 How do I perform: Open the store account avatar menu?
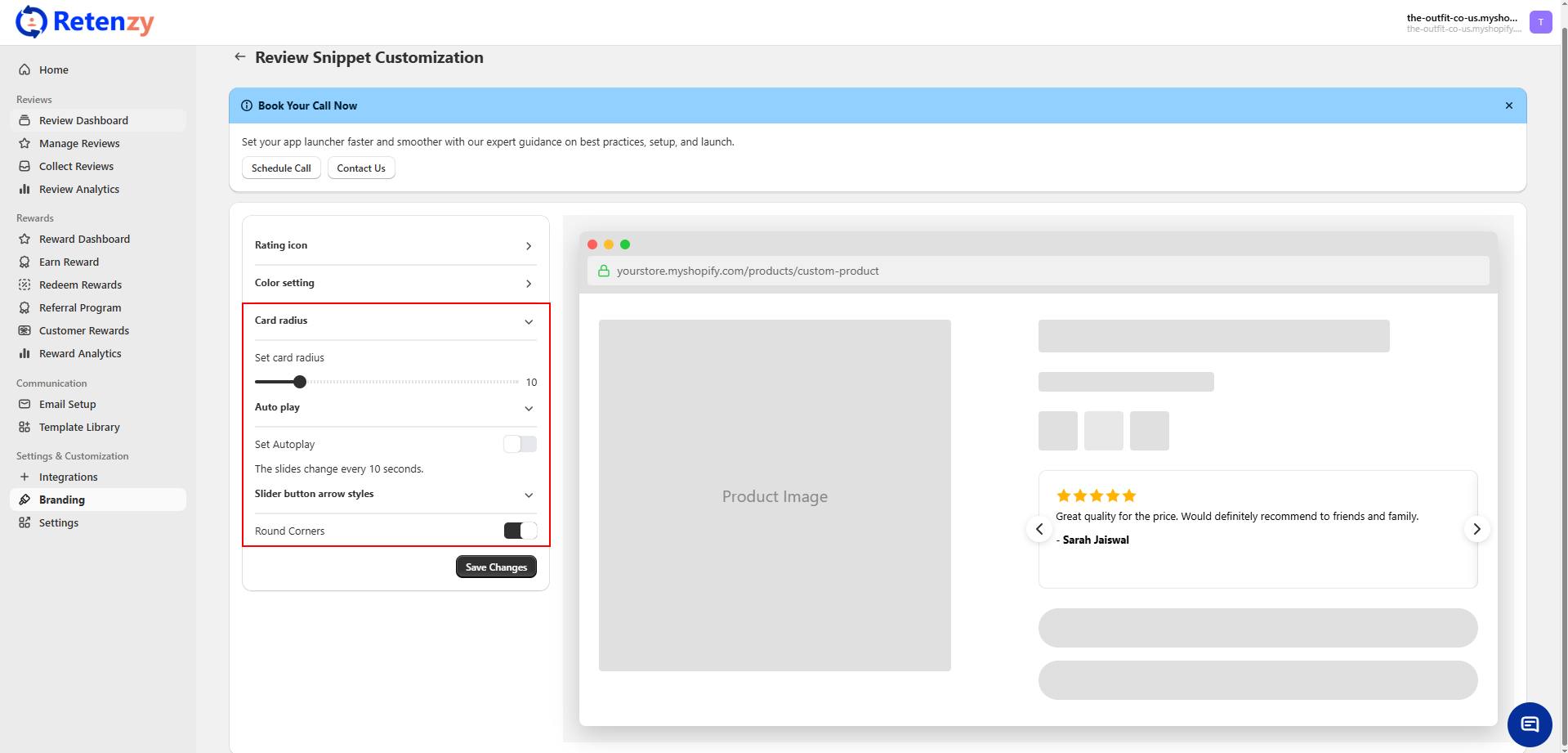(x=1540, y=22)
